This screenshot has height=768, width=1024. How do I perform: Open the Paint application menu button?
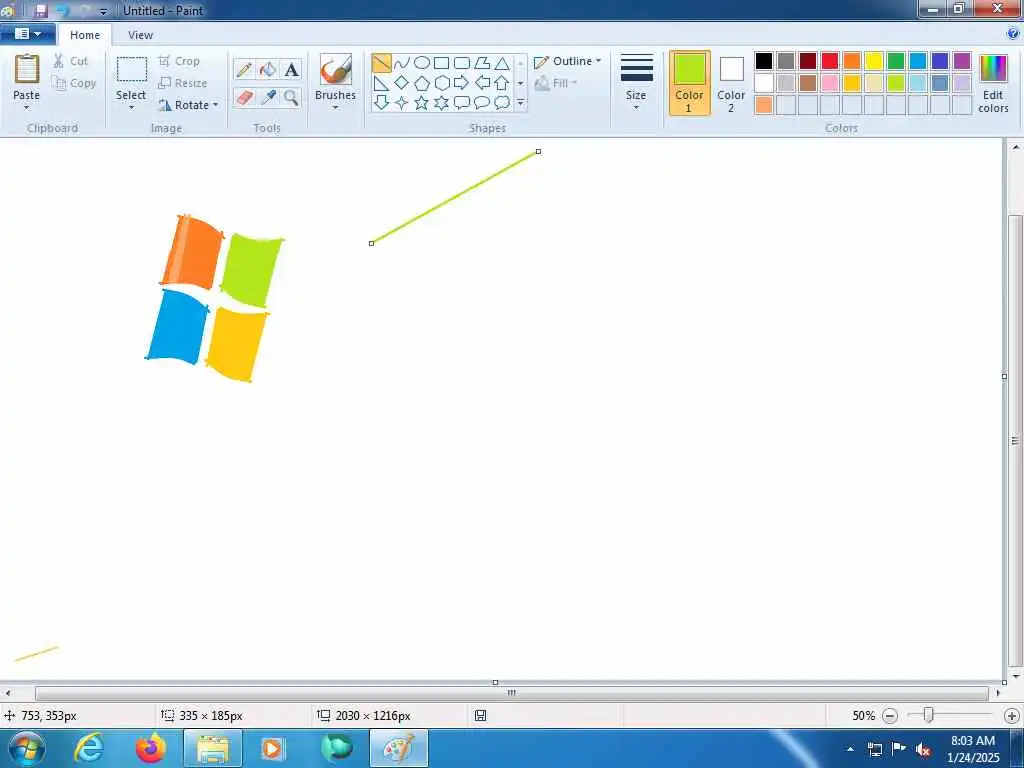click(27, 33)
